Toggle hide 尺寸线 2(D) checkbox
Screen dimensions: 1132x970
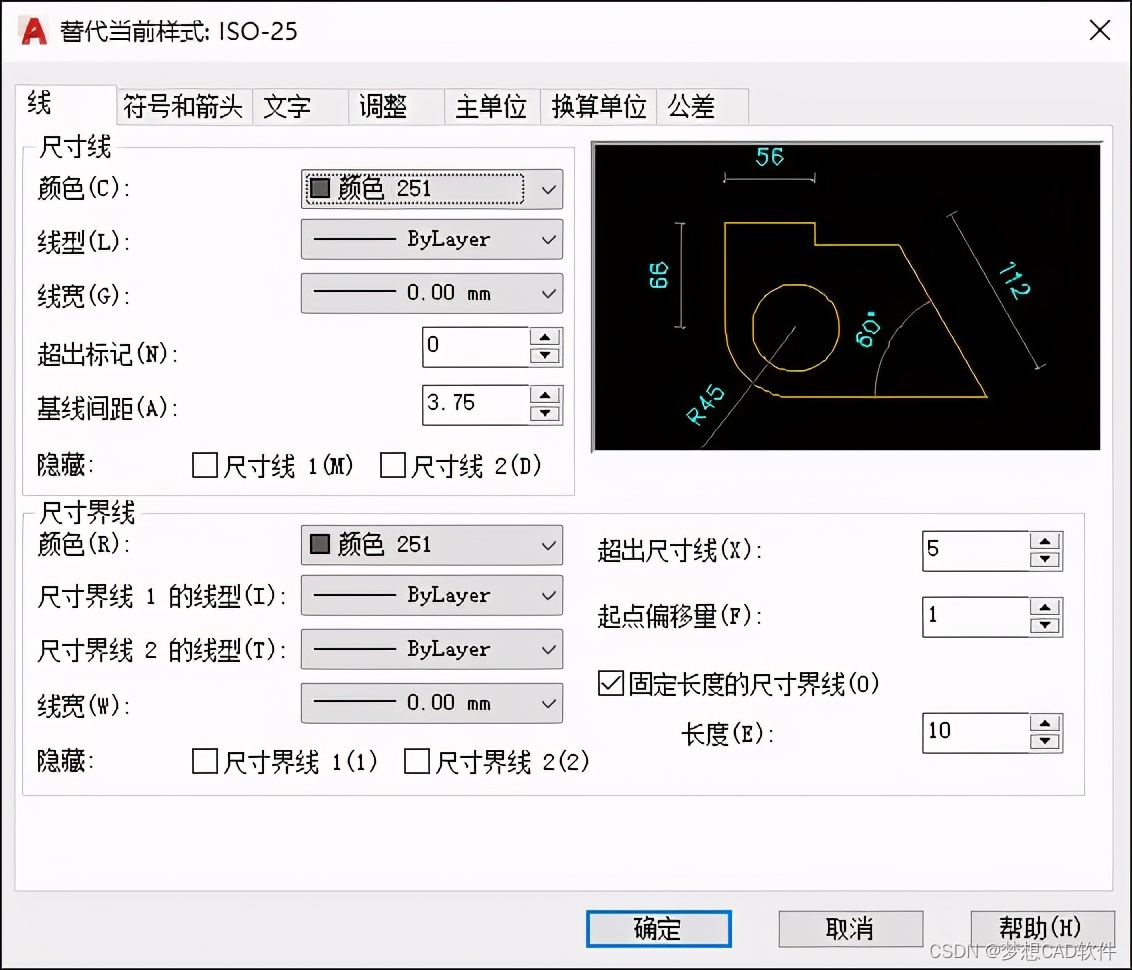tap(393, 466)
